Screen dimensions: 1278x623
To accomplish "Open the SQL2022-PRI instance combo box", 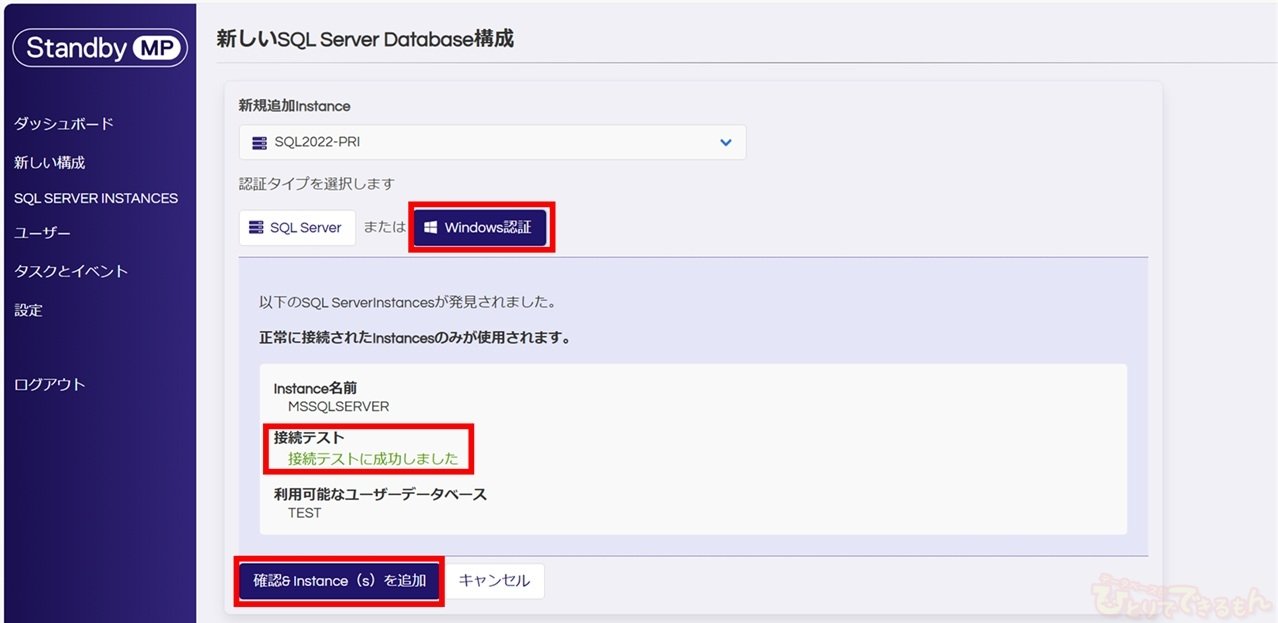I will (x=492, y=142).
